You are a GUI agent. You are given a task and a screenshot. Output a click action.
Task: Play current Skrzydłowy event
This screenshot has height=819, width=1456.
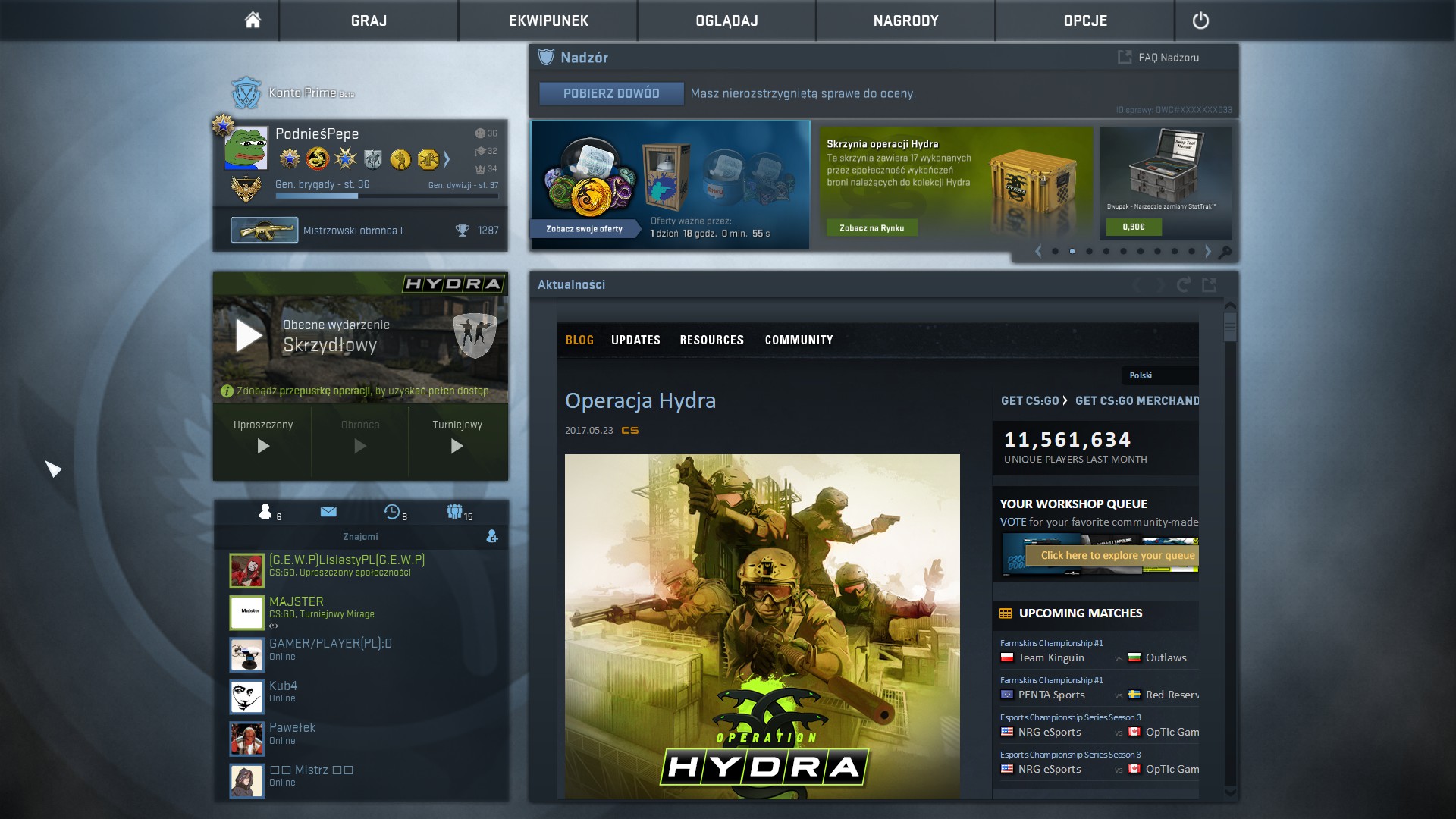[x=249, y=335]
